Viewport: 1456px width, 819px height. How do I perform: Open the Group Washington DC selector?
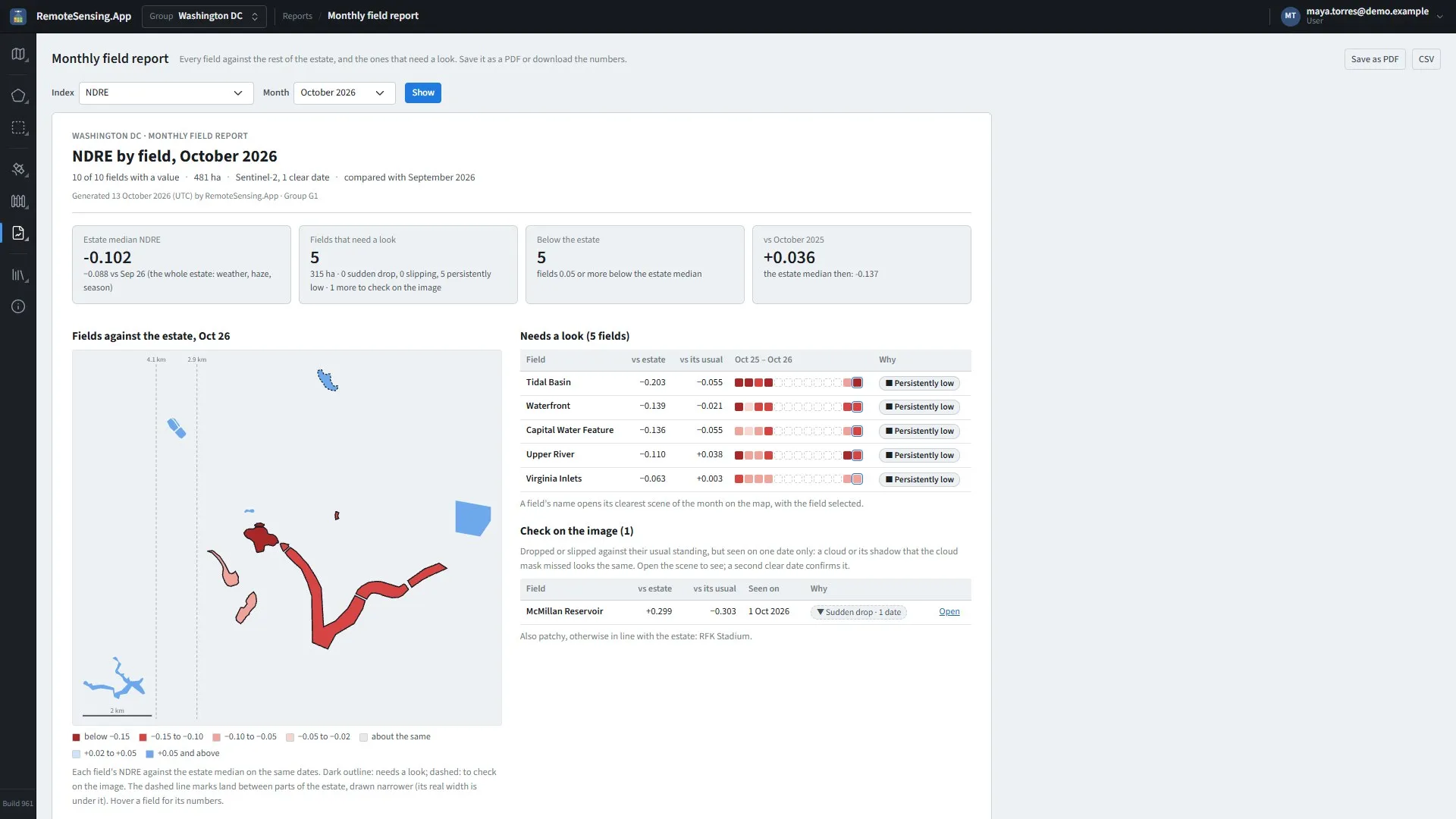point(204,16)
